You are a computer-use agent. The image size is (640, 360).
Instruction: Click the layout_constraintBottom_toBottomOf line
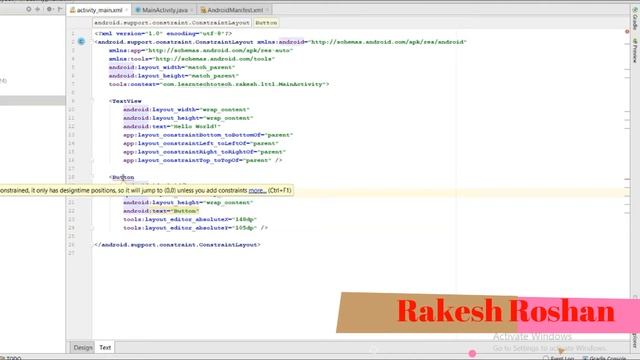point(208,135)
